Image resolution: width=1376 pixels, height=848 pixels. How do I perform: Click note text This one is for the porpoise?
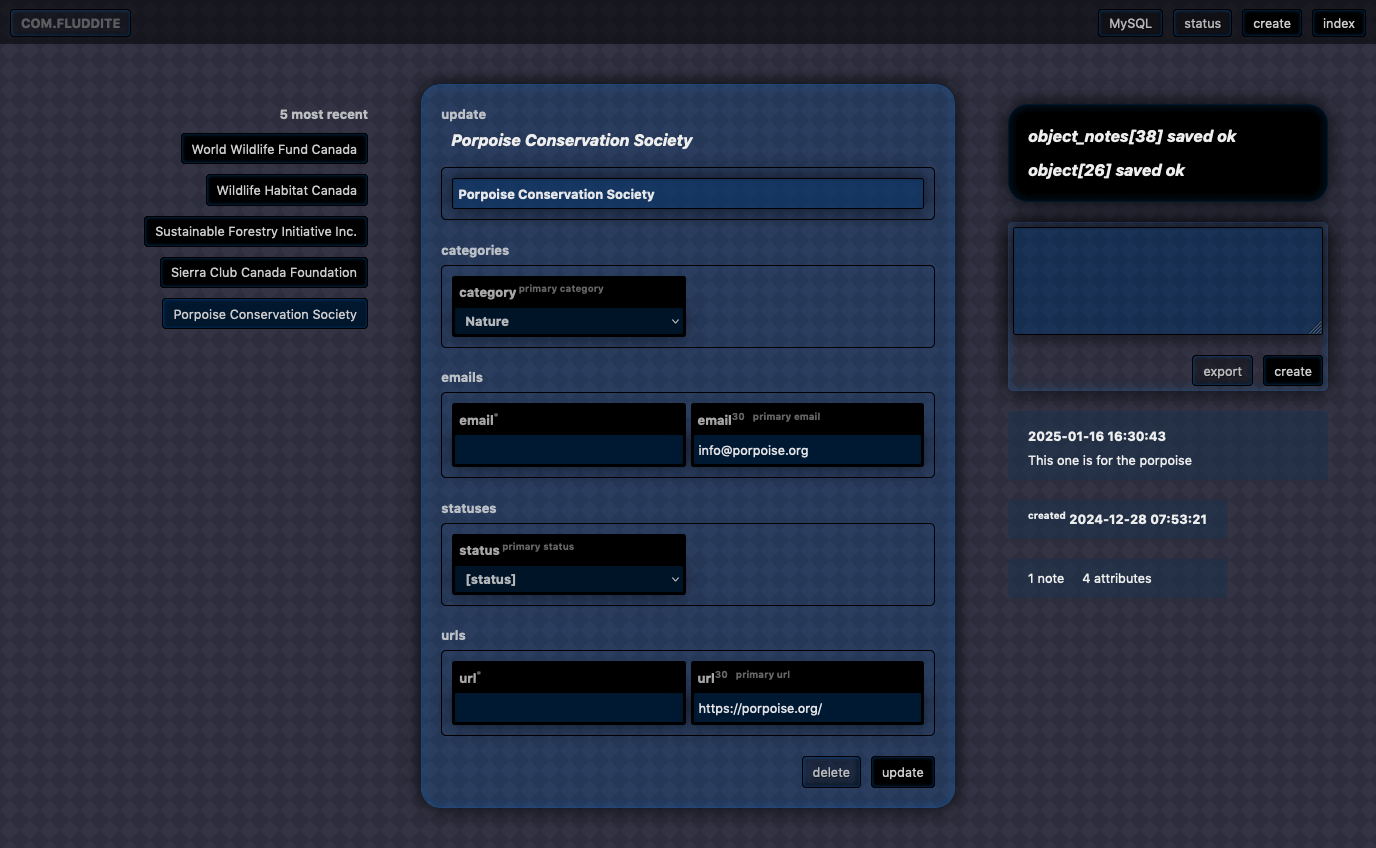[x=1110, y=460]
